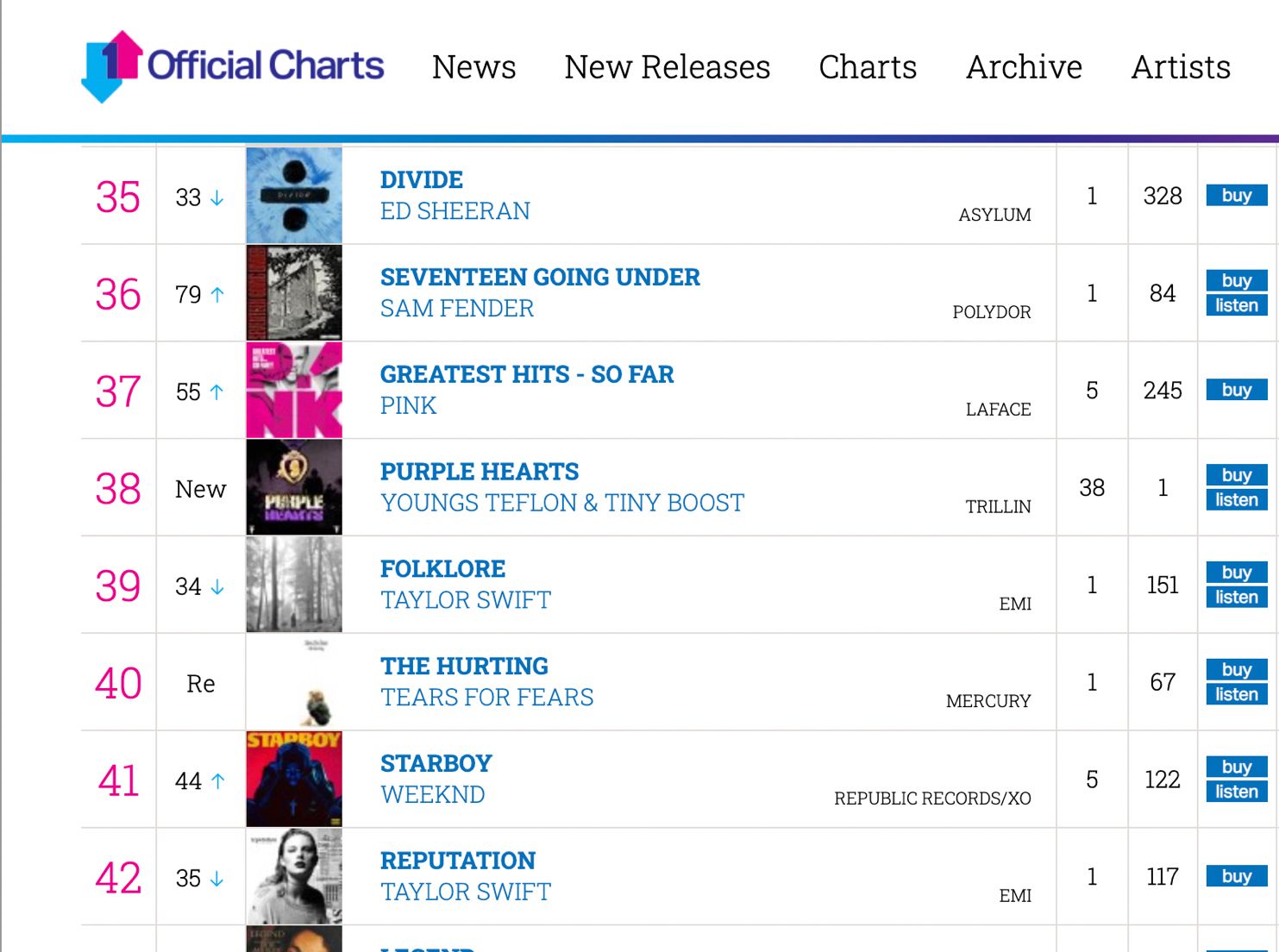Click the Folklore album artwork
Screen dimensions: 1279x952
pyautogui.click(x=294, y=585)
